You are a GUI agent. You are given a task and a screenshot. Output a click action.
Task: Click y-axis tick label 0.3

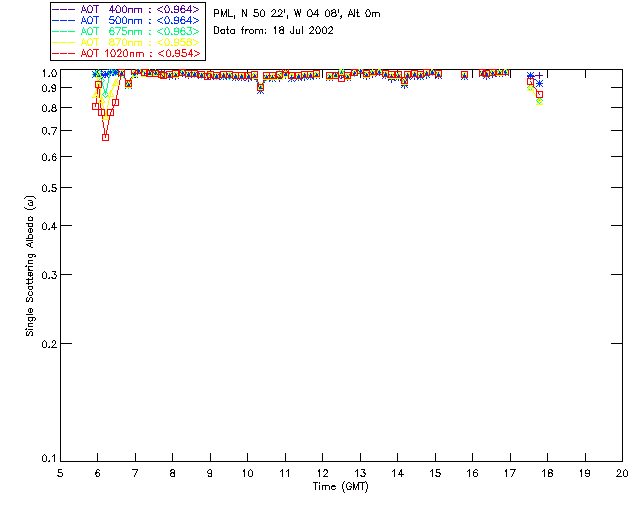[49, 275]
